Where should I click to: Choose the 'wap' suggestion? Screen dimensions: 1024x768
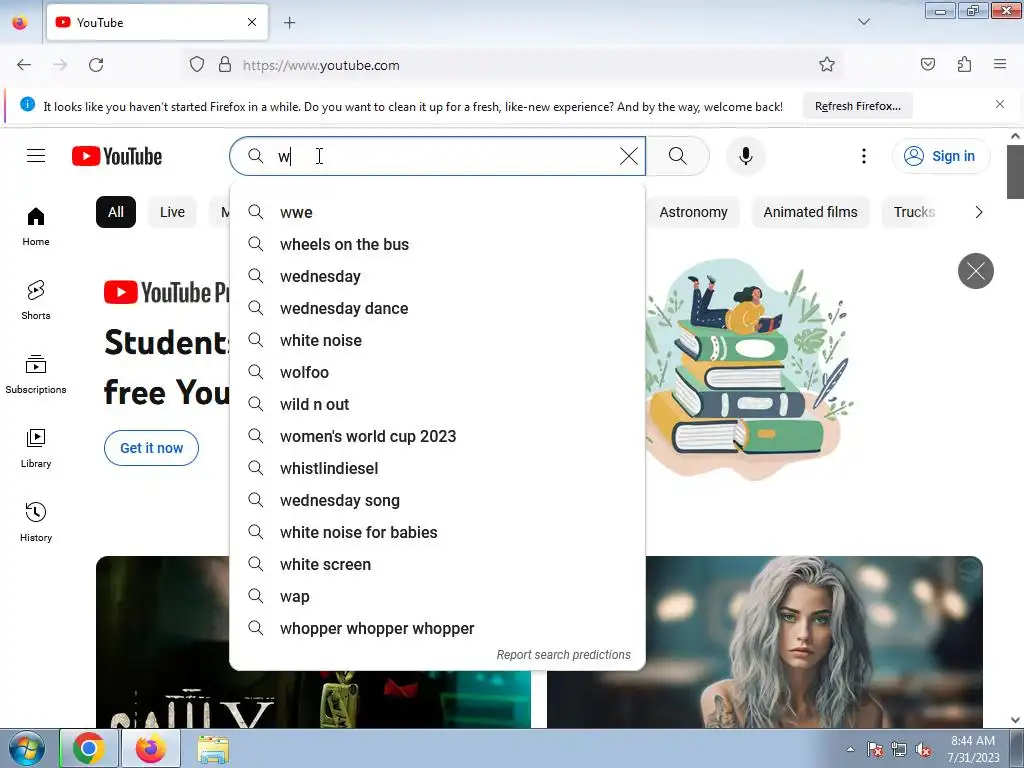point(438,596)
